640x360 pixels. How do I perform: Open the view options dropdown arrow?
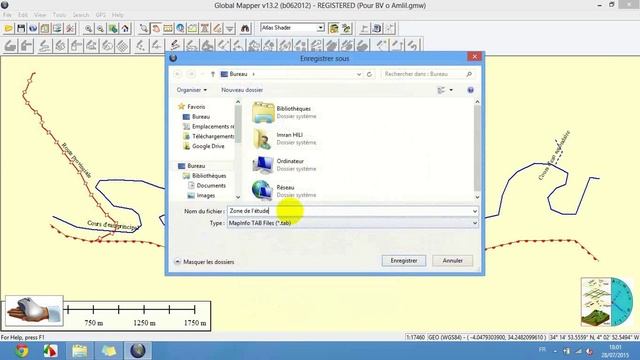point(451,90)
